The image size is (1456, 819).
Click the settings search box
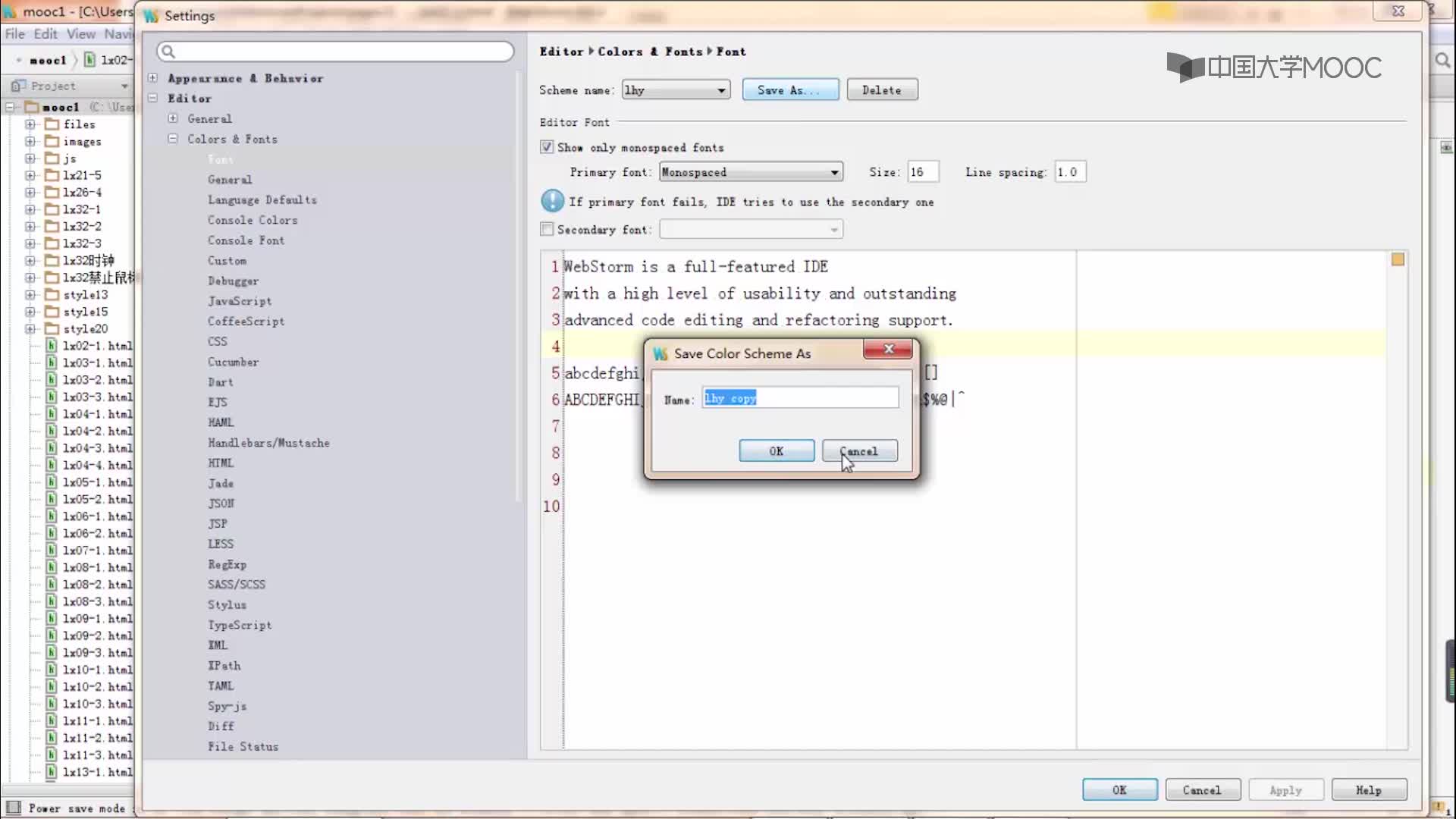coord(335,52)
